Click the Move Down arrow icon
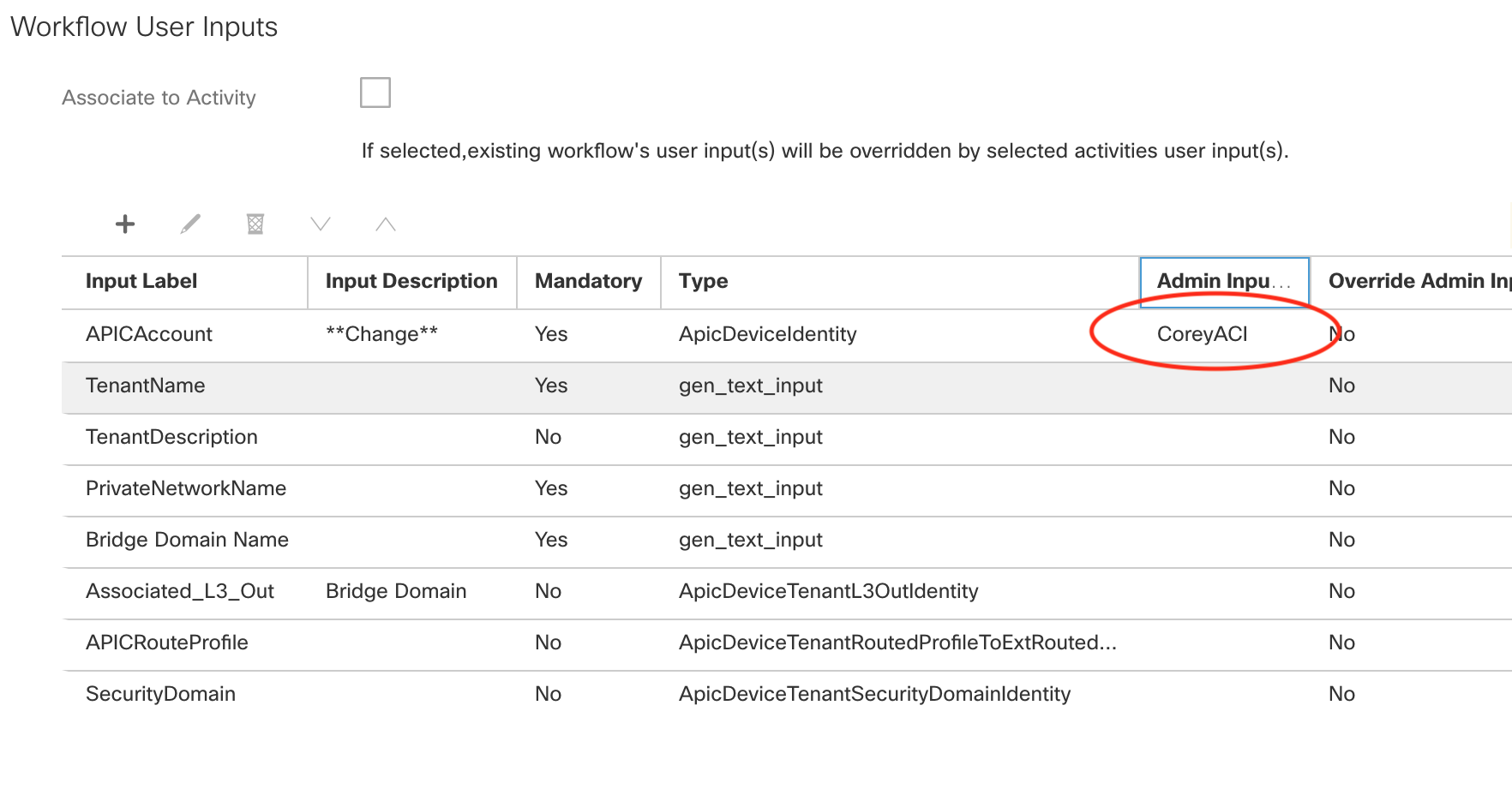 point(321,224)
